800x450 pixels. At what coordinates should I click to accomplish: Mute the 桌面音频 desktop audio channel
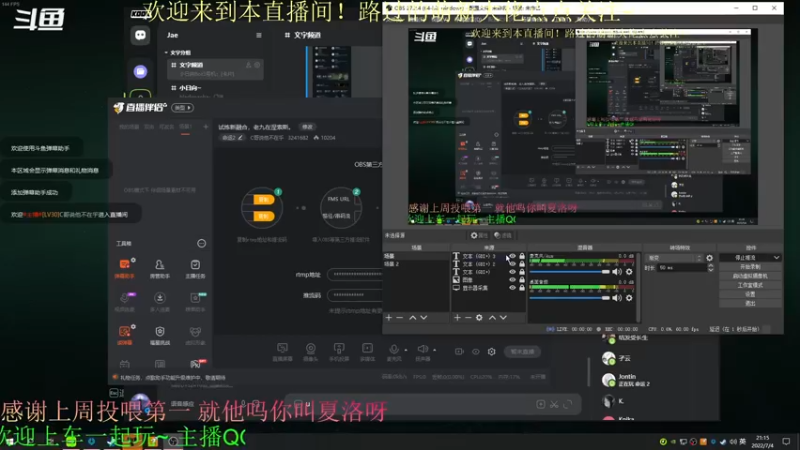[x=617, y=298]
